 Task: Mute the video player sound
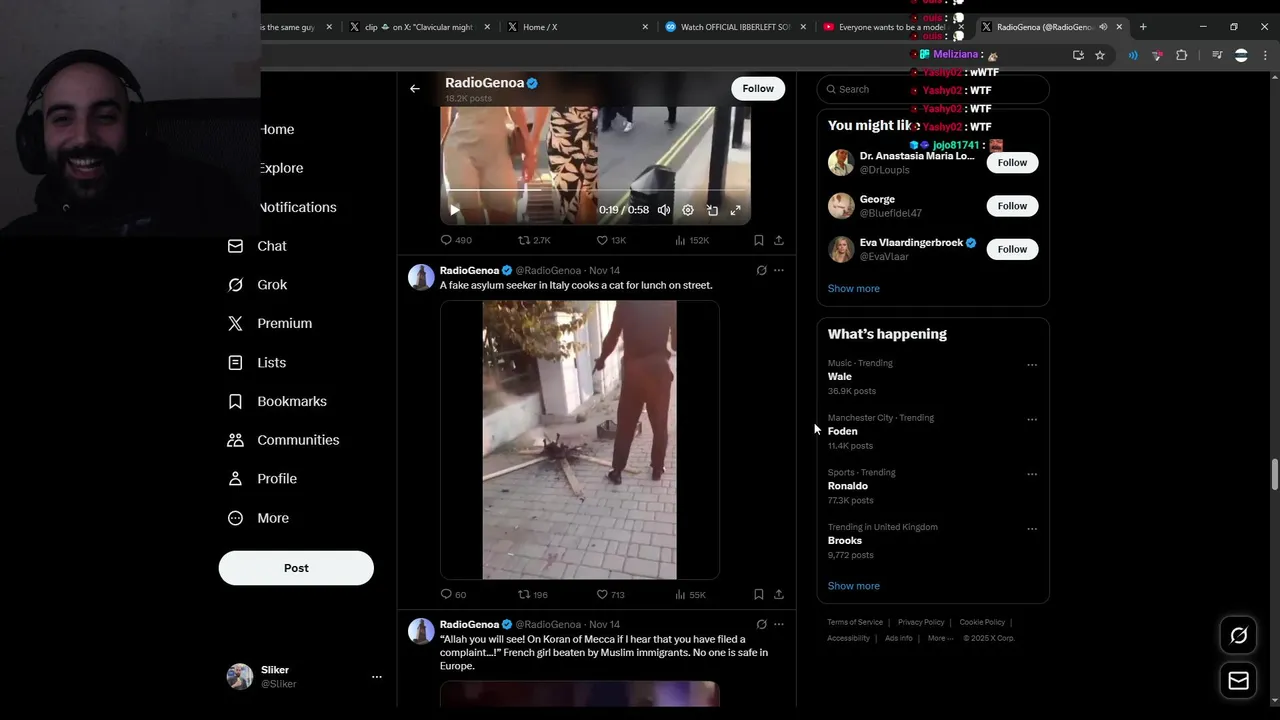click(x=664, y=210)
